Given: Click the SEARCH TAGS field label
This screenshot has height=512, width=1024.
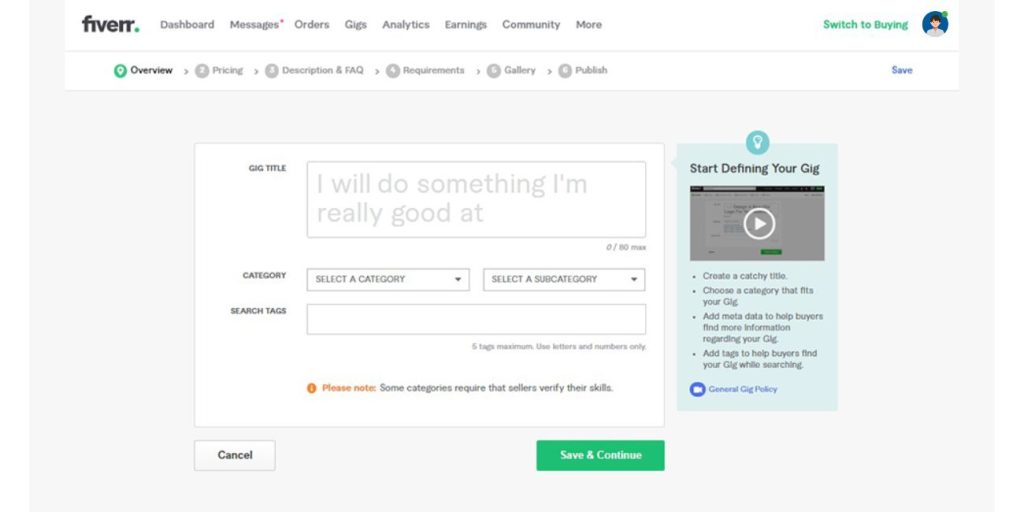Looking at the screenshot, I should 258,311.
